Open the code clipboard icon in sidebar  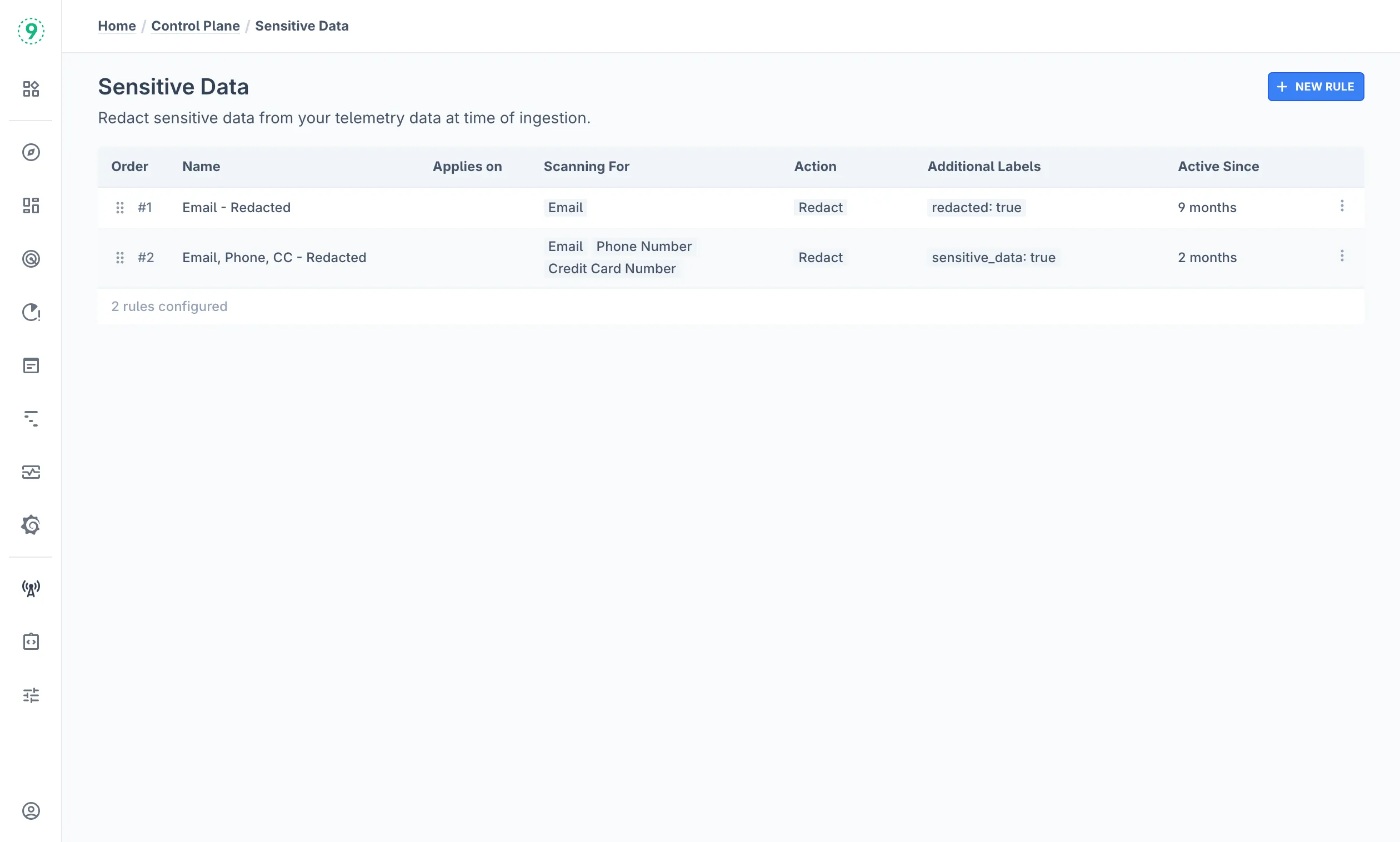coord(31,641)
